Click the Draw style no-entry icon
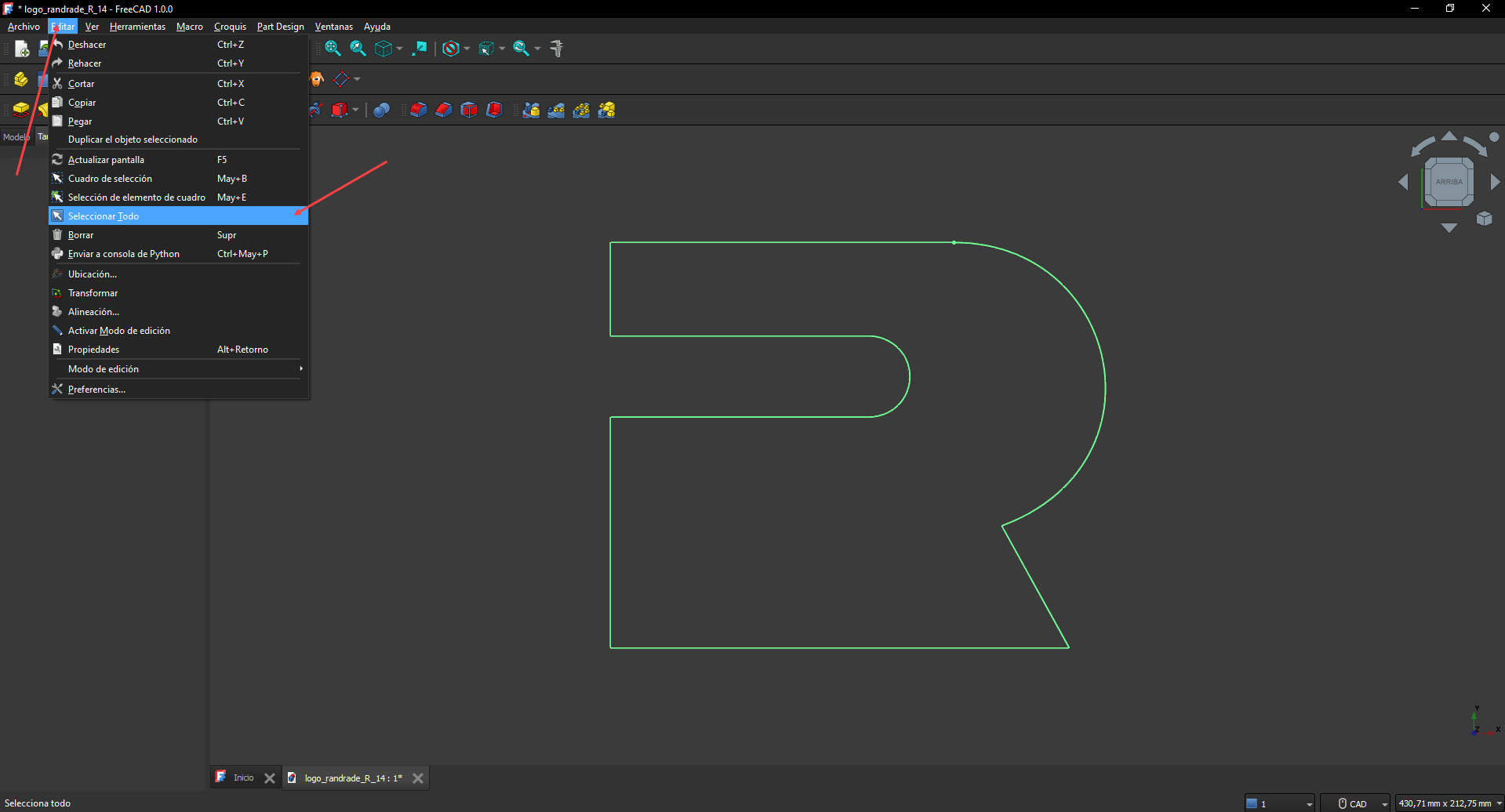Viewport: 1505px width, 812px height. coord(450,49)
